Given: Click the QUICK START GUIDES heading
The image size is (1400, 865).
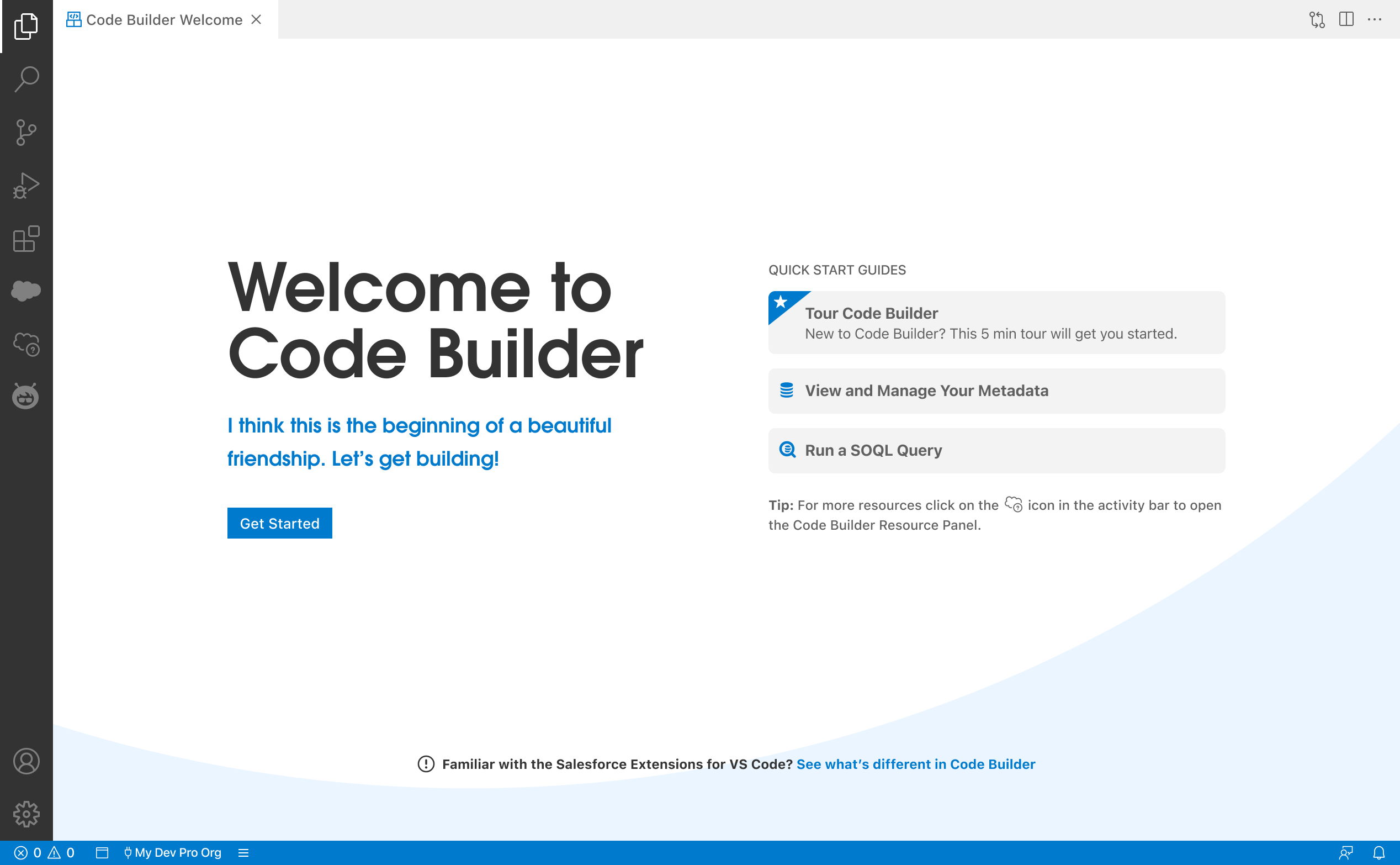Looking at the screenshot, I should 837,270.
